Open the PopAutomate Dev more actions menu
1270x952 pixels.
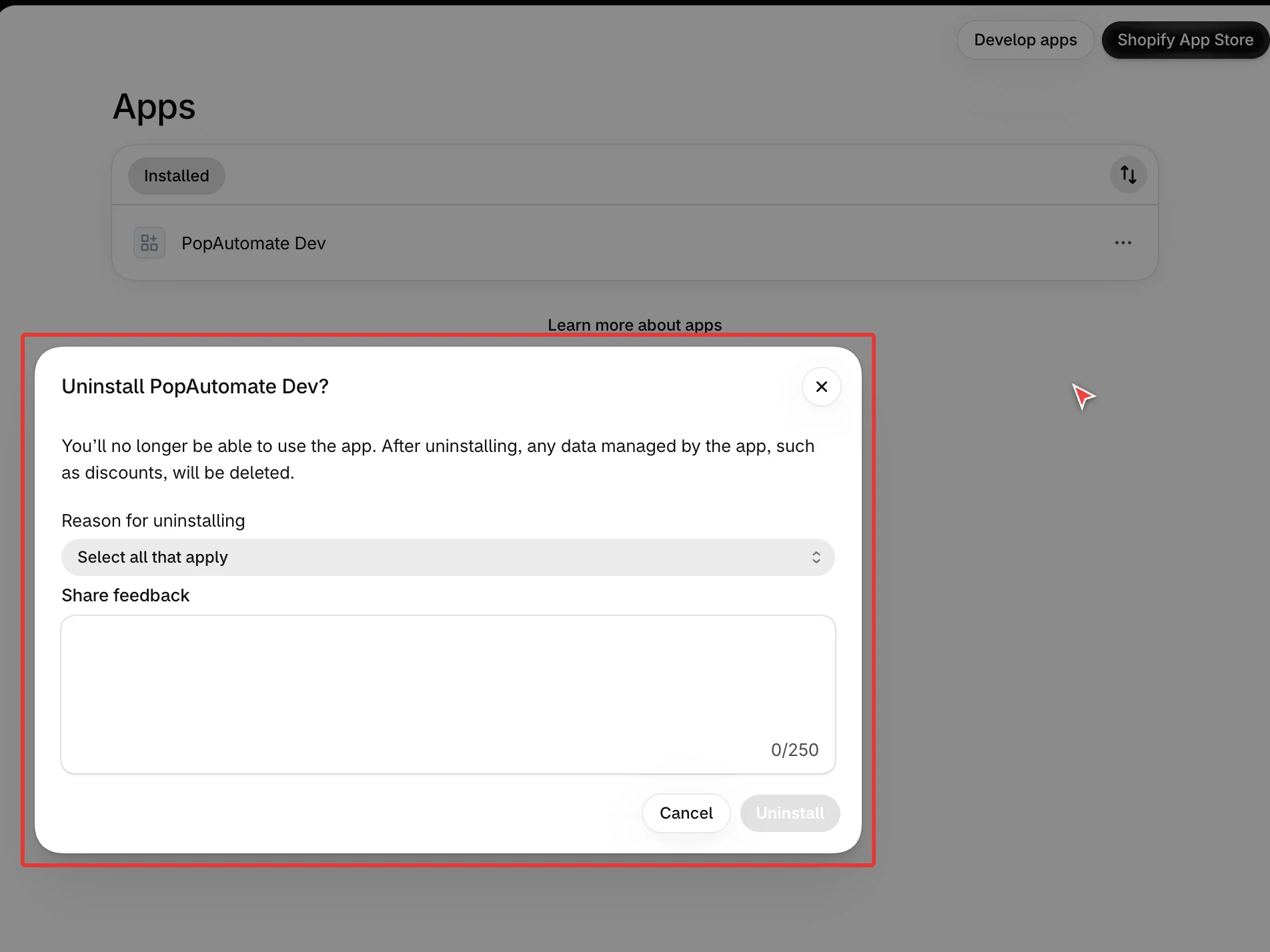[x=1123, y=243]
